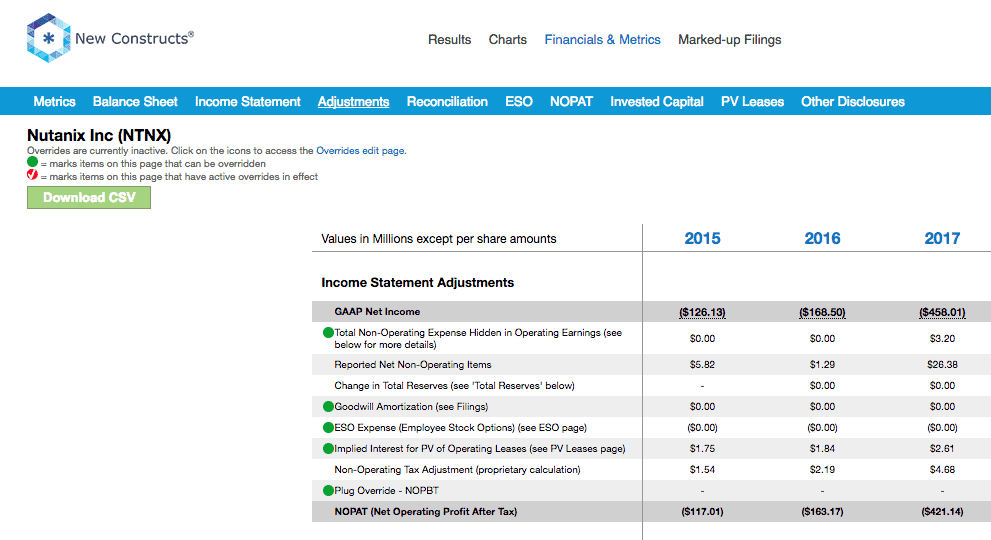The image size is (991, 540).
Task: Click the $2.19 Tax Adjustment value
Action: (822, 470)
